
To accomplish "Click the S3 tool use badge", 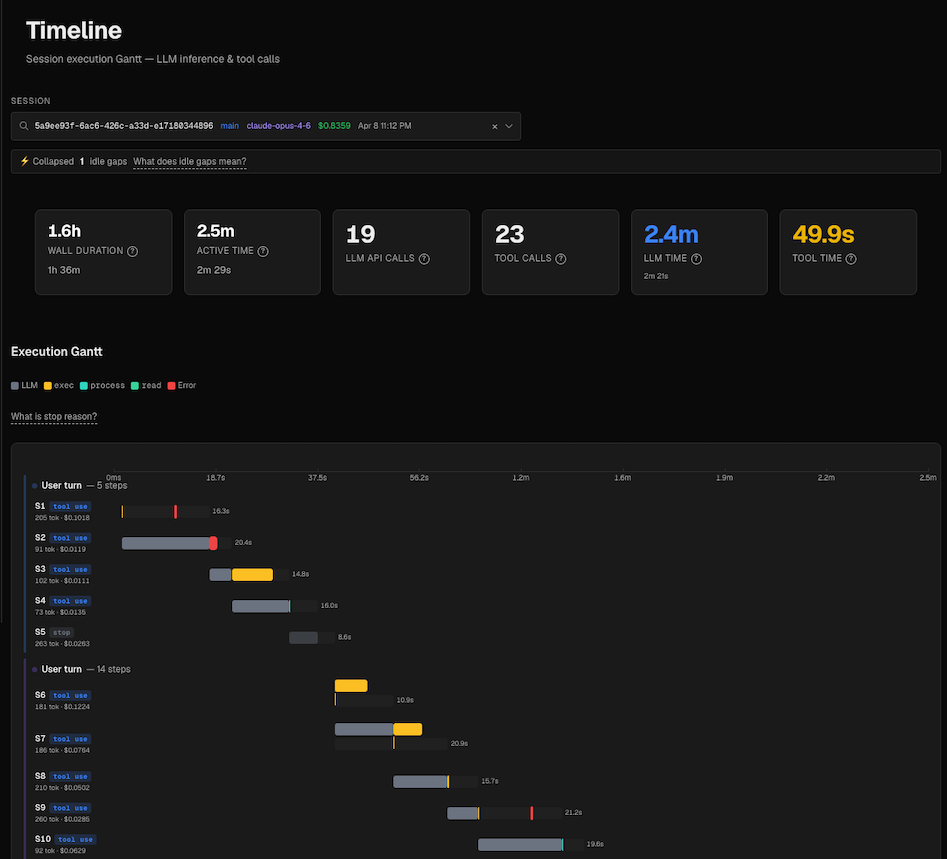I will coord(70,570).
